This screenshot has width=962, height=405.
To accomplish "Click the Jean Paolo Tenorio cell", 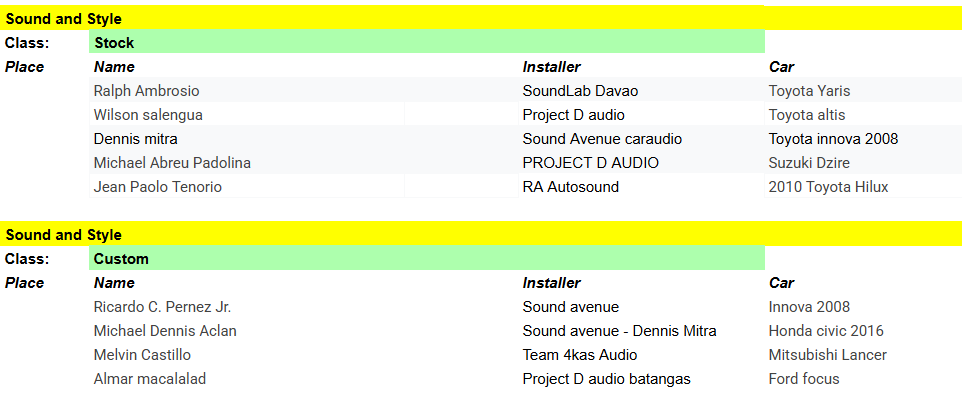I will coord(157,187).
